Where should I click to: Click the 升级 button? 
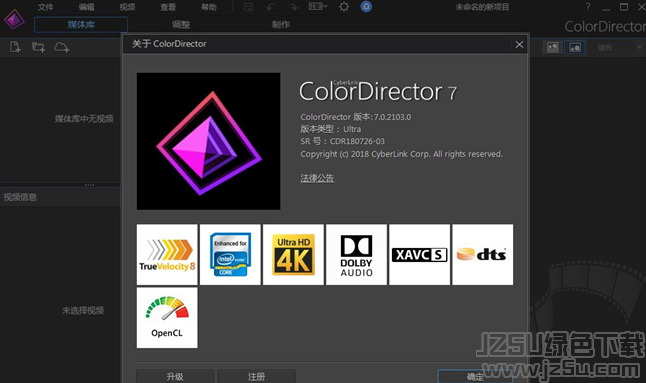(175, 376)
